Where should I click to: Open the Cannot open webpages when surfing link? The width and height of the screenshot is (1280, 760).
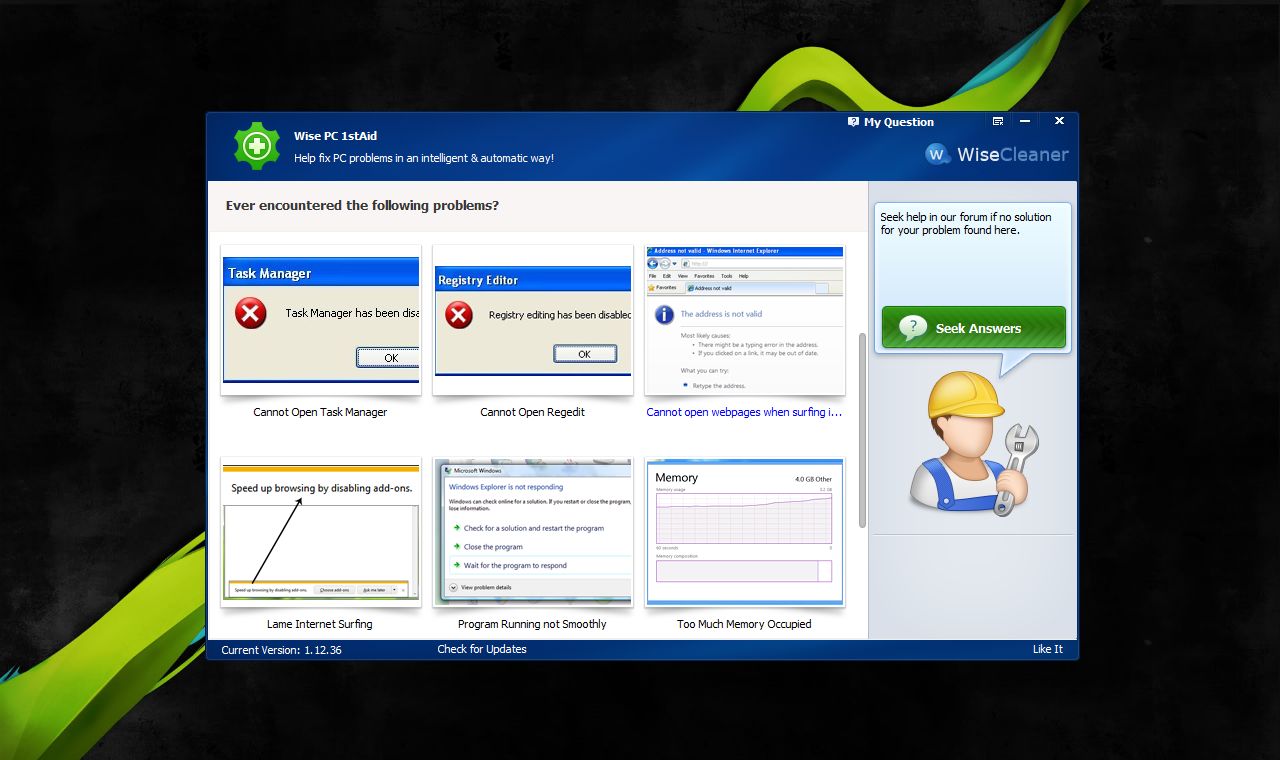(x=744, y=411)
